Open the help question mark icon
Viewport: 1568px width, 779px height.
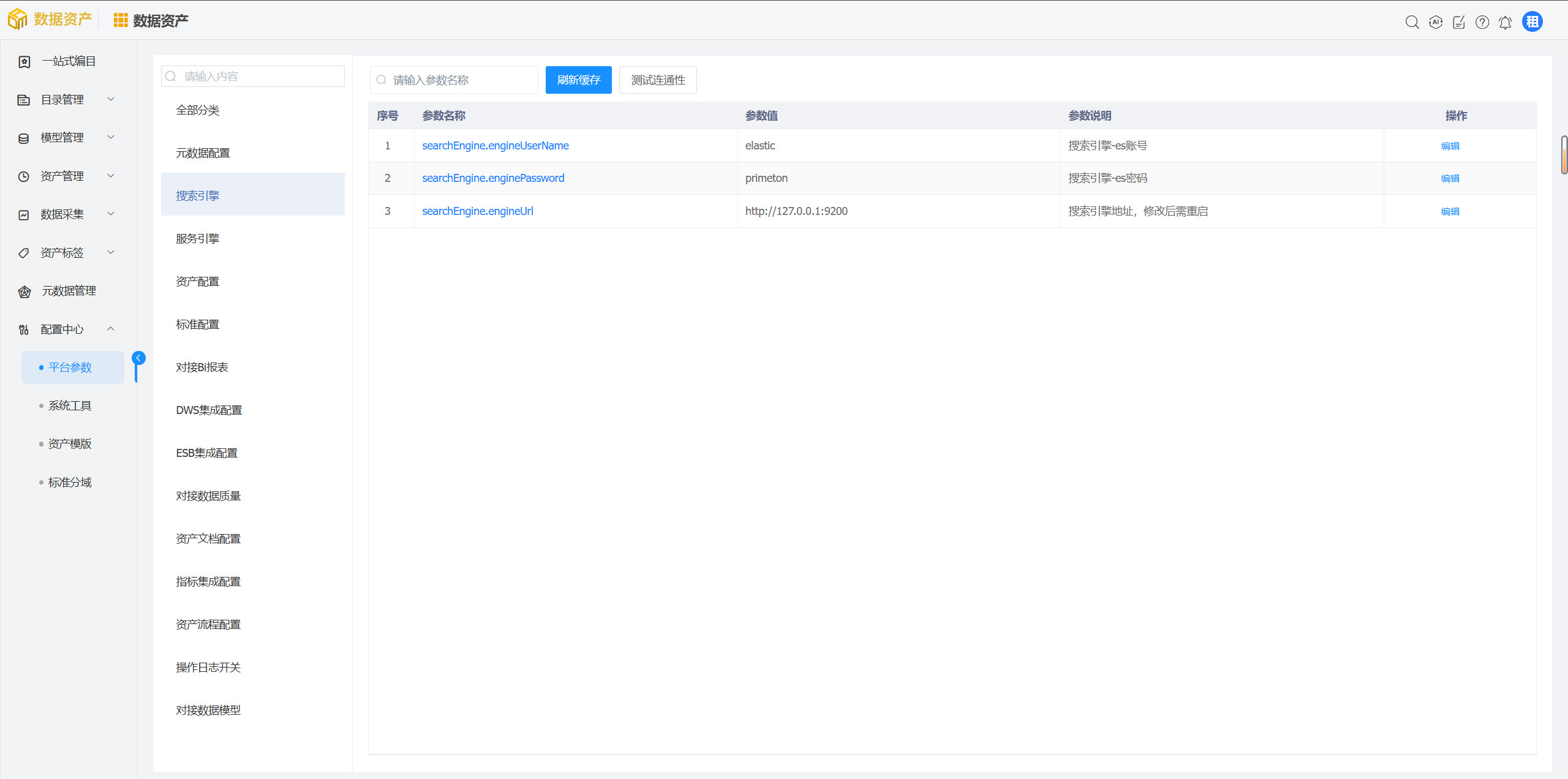point(1482,23)
